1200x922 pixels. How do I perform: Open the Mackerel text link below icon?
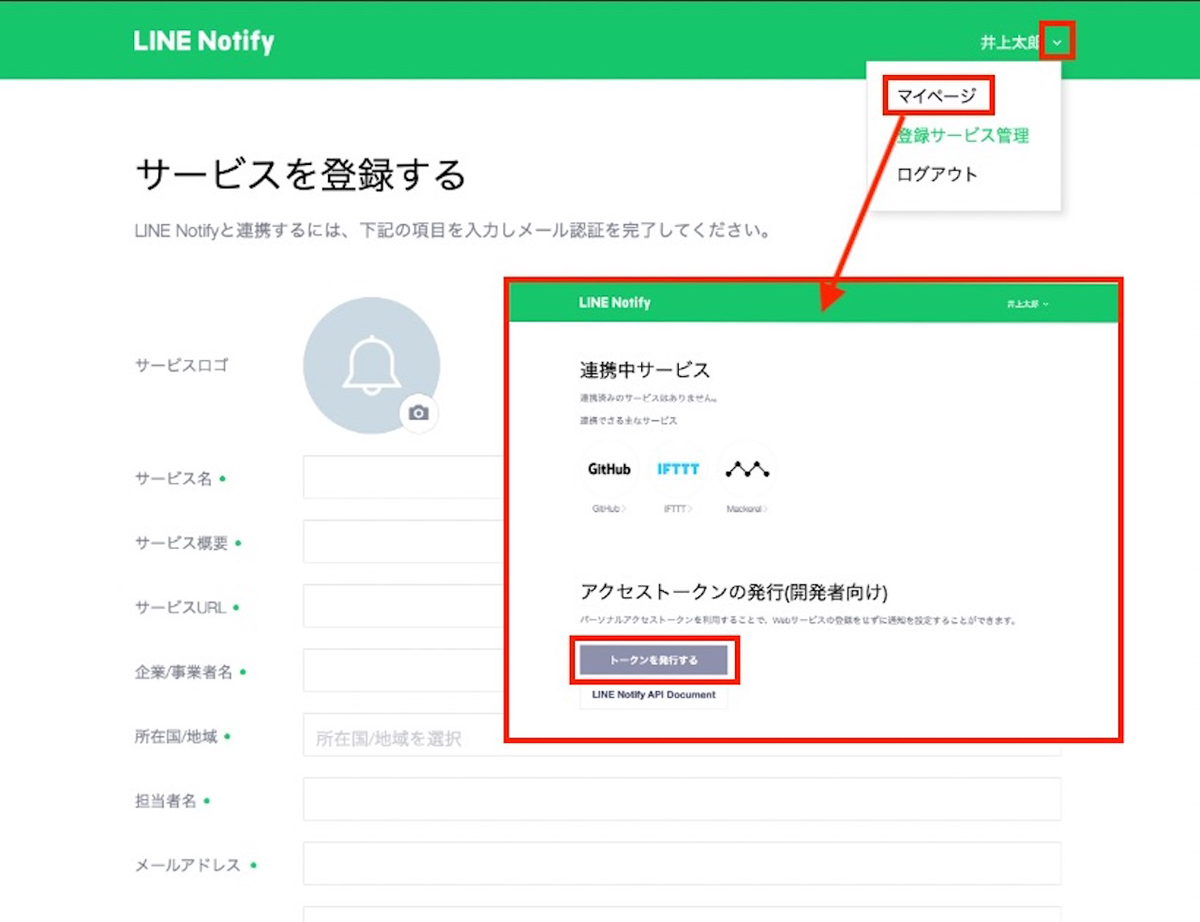point(748,509)
